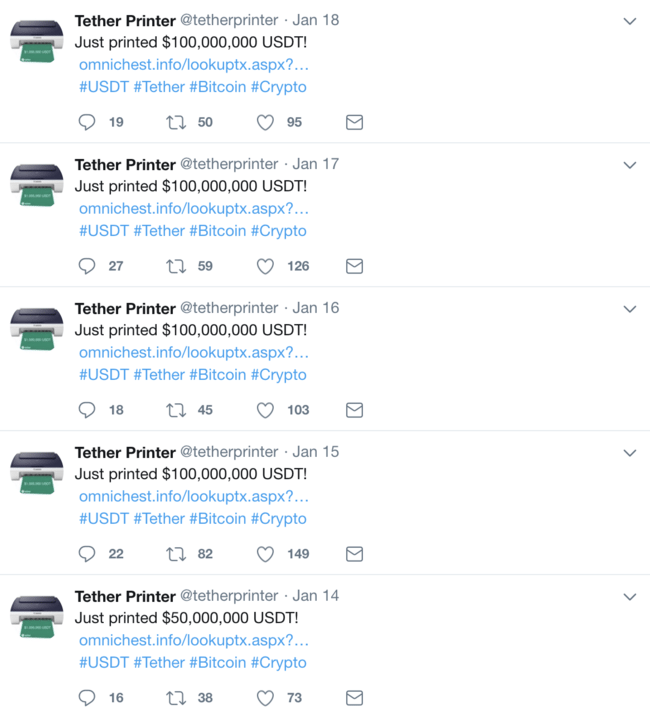Open #USDT hashtag in Jan 15 tweet
Viewport: 650px width, 714px height.
104,519
